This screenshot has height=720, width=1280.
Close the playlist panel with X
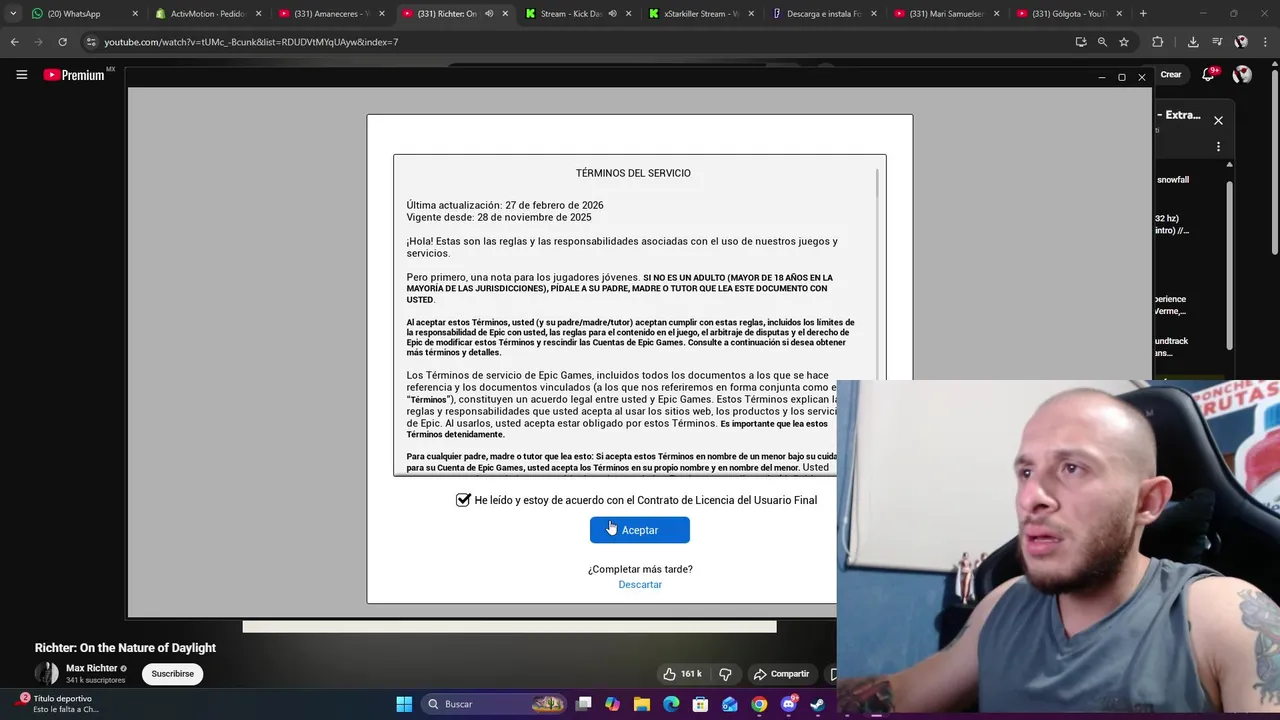coord(1218,120)
